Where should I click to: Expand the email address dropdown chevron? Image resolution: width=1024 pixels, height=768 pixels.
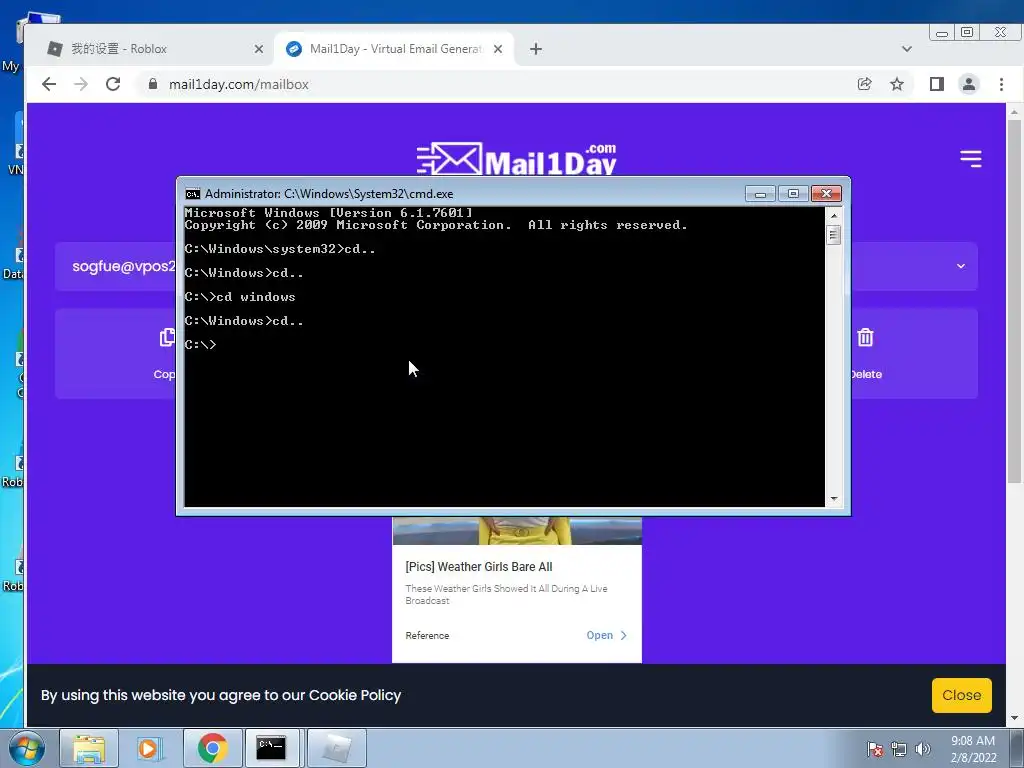pyautogui.click(x=961, y=266)
